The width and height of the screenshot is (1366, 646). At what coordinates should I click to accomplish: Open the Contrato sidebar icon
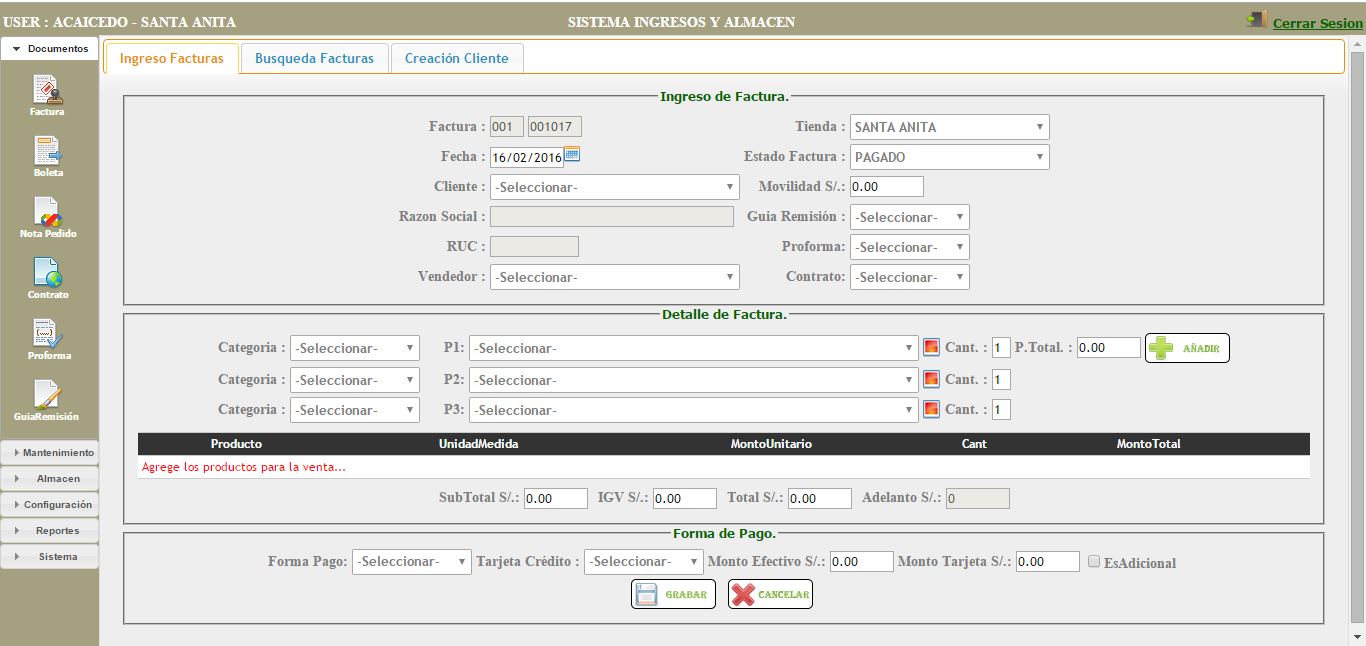pos(47,274)
